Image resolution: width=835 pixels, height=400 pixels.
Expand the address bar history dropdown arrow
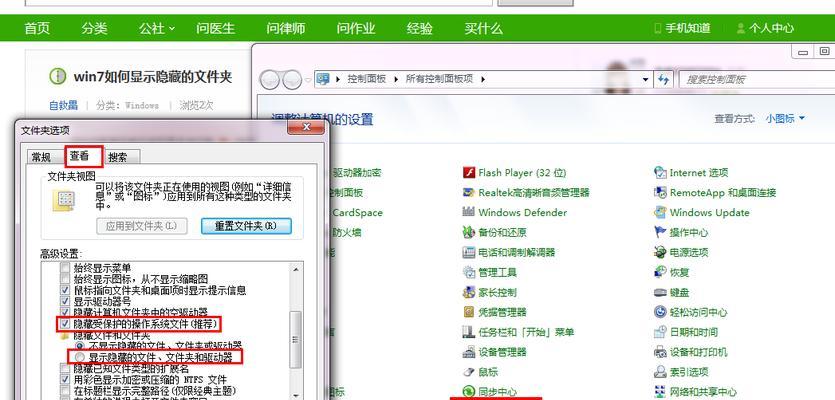coord(646,79)
